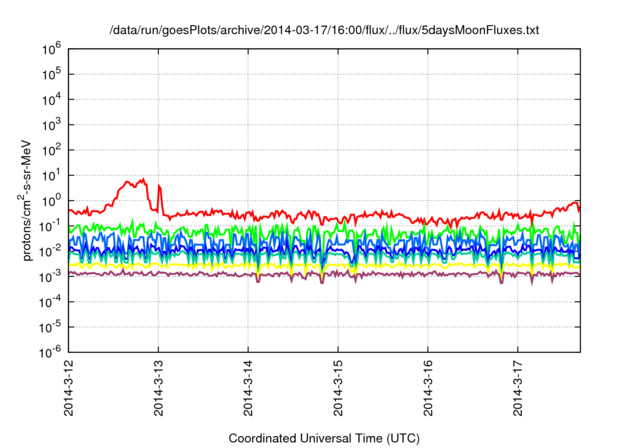Select the 10^5 y-axis label
Screen dimensions: 640x448
pos(51,75)
